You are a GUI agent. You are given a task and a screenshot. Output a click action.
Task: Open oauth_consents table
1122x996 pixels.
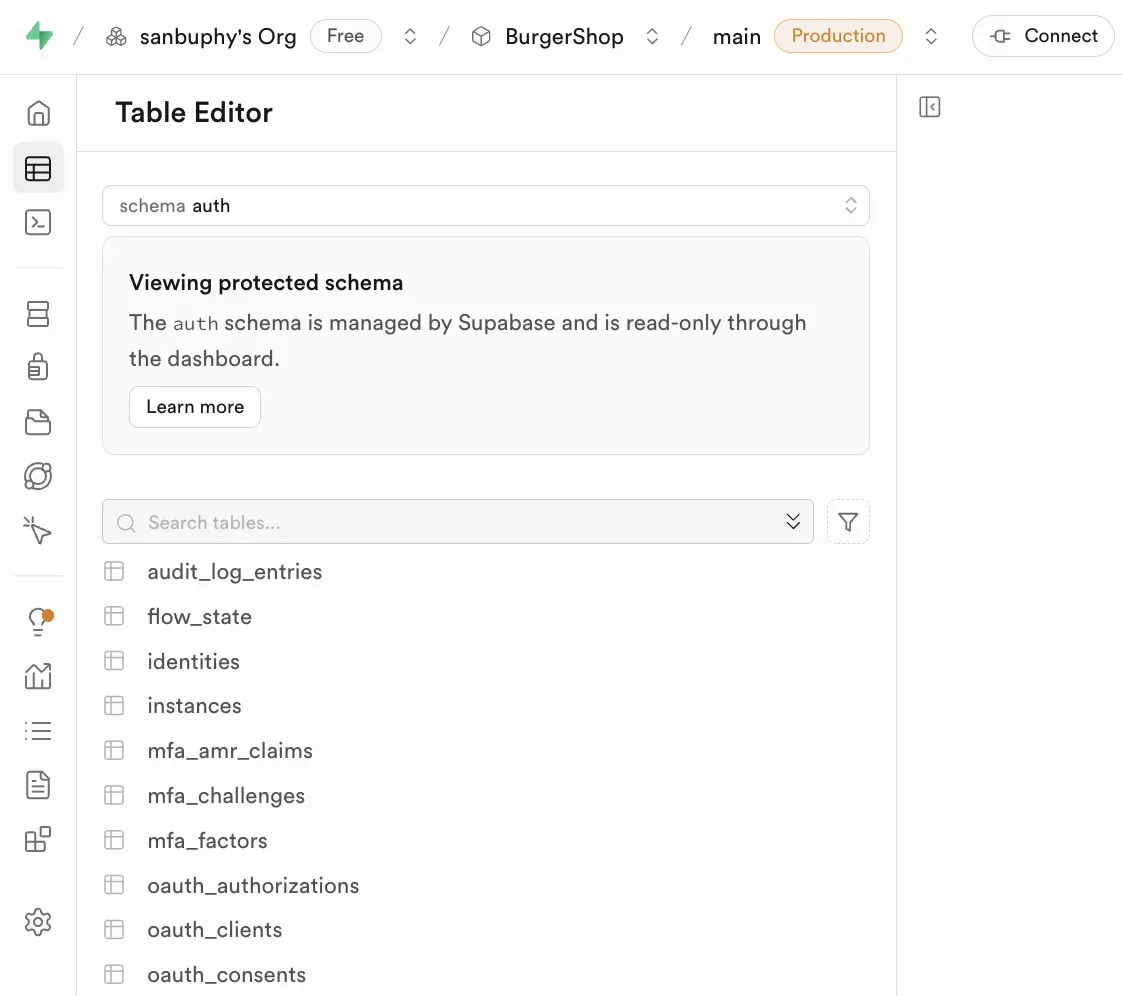coord(227,975)
